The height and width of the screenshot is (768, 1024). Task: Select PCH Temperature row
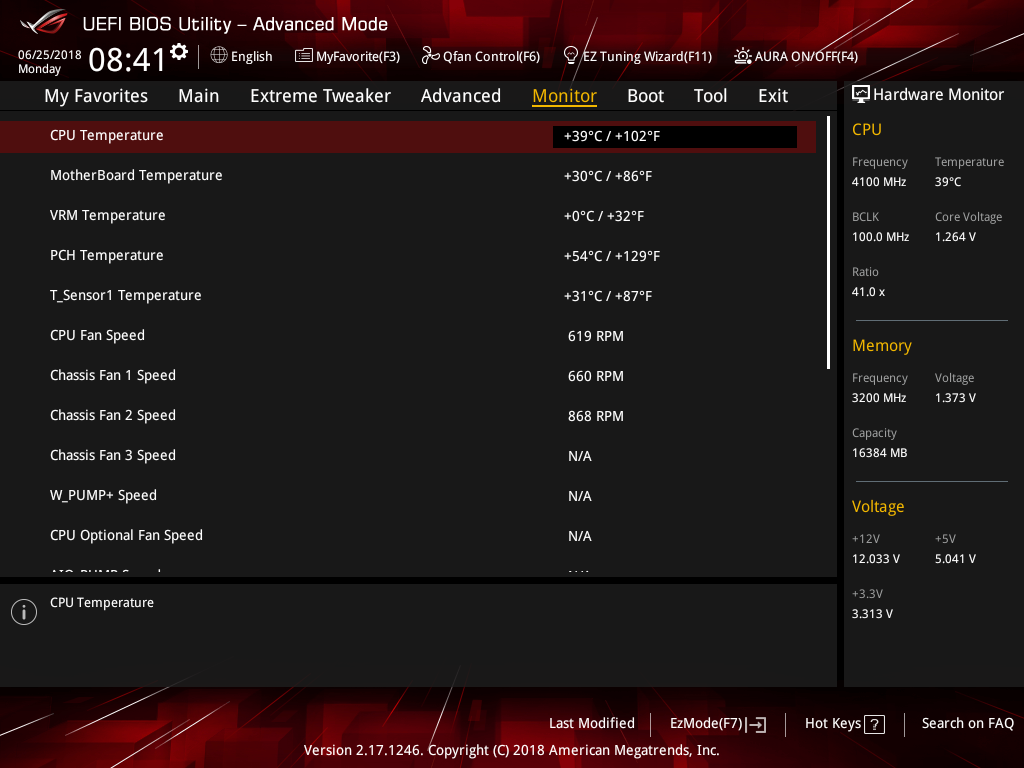408,255
